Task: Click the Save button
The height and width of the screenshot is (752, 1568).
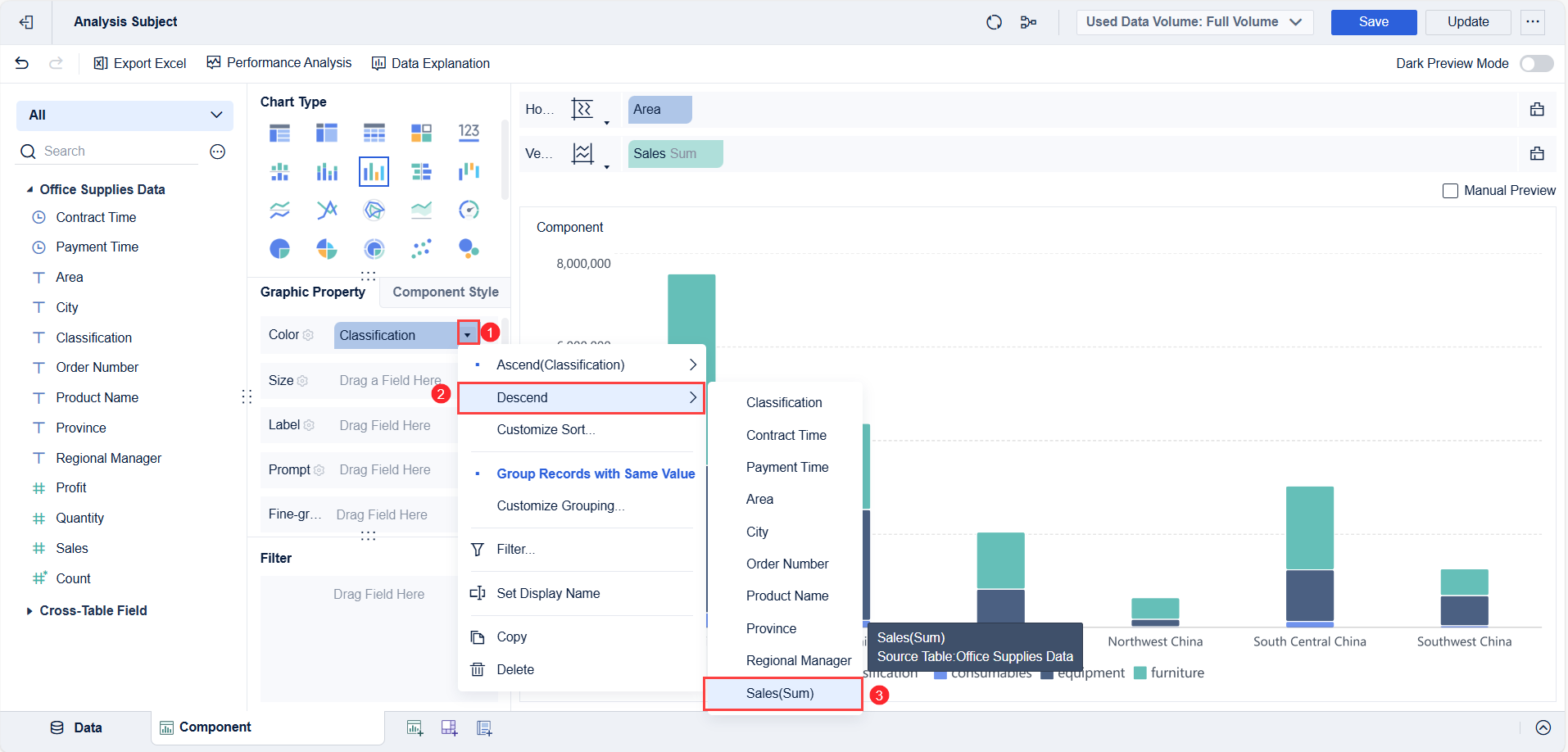Action: click(x=1374, y=22)
